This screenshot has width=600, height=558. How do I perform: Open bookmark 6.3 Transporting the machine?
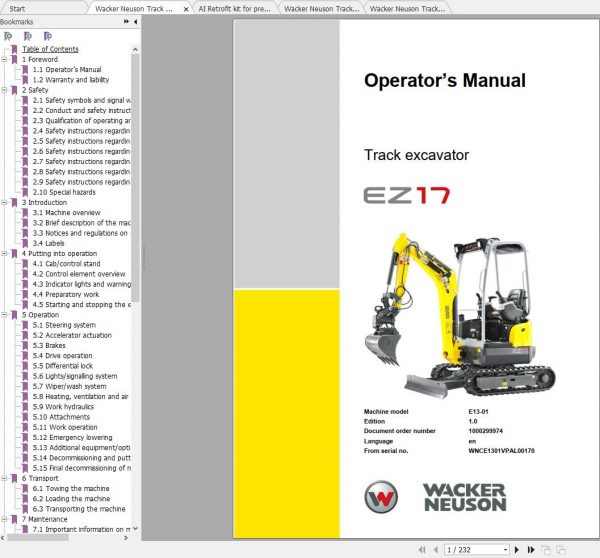79,509
